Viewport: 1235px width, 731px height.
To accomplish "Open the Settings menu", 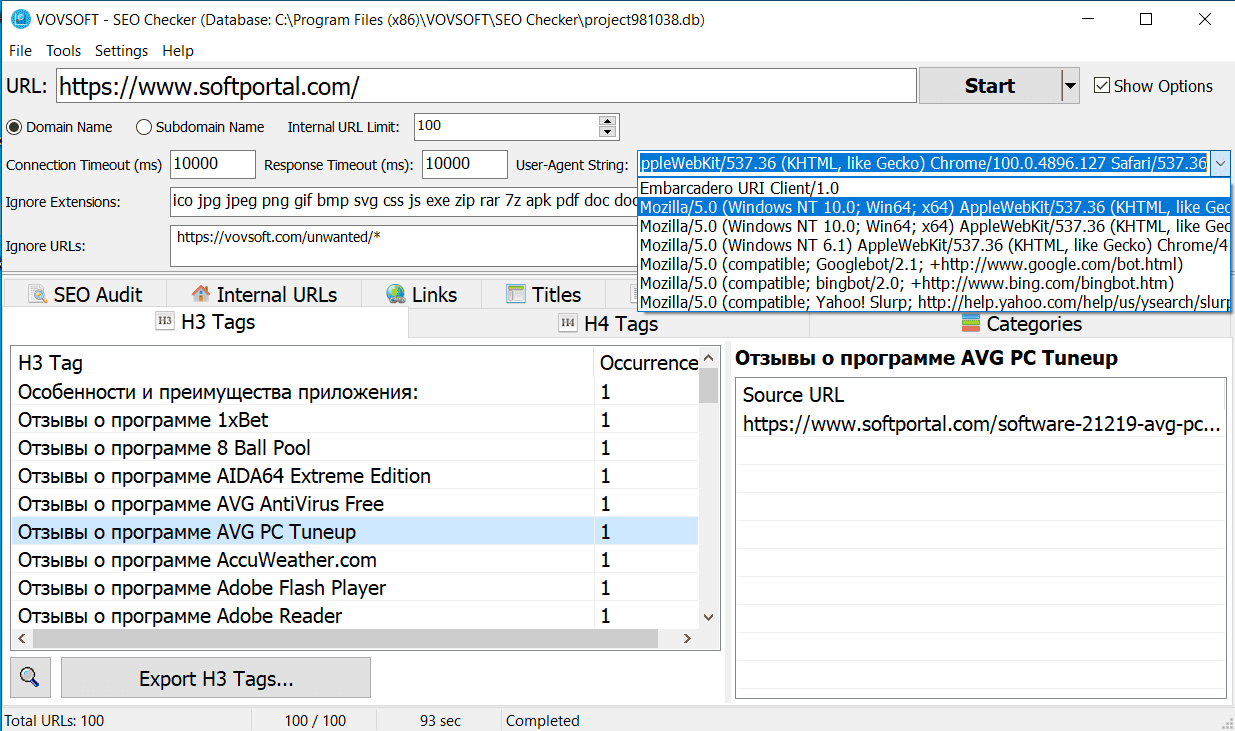I will (121, 51).
